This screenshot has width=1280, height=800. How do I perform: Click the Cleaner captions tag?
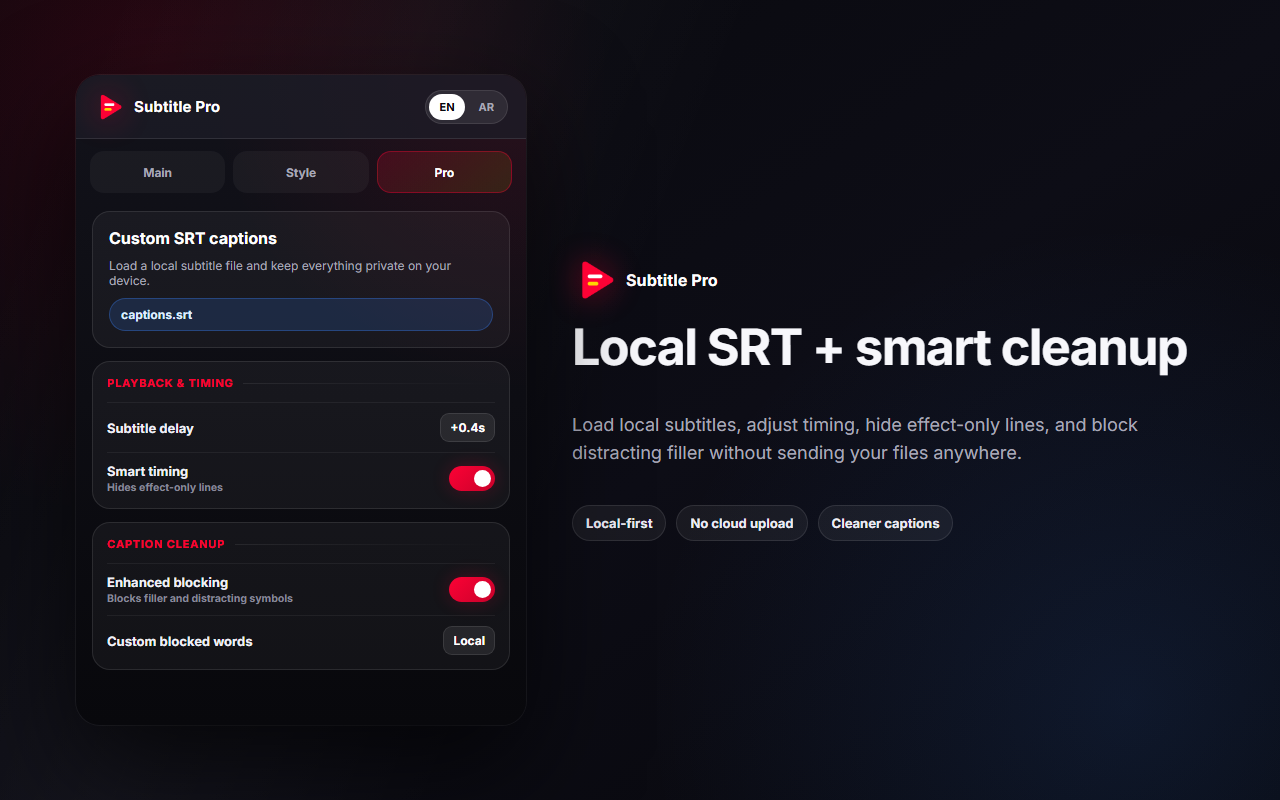885,523
